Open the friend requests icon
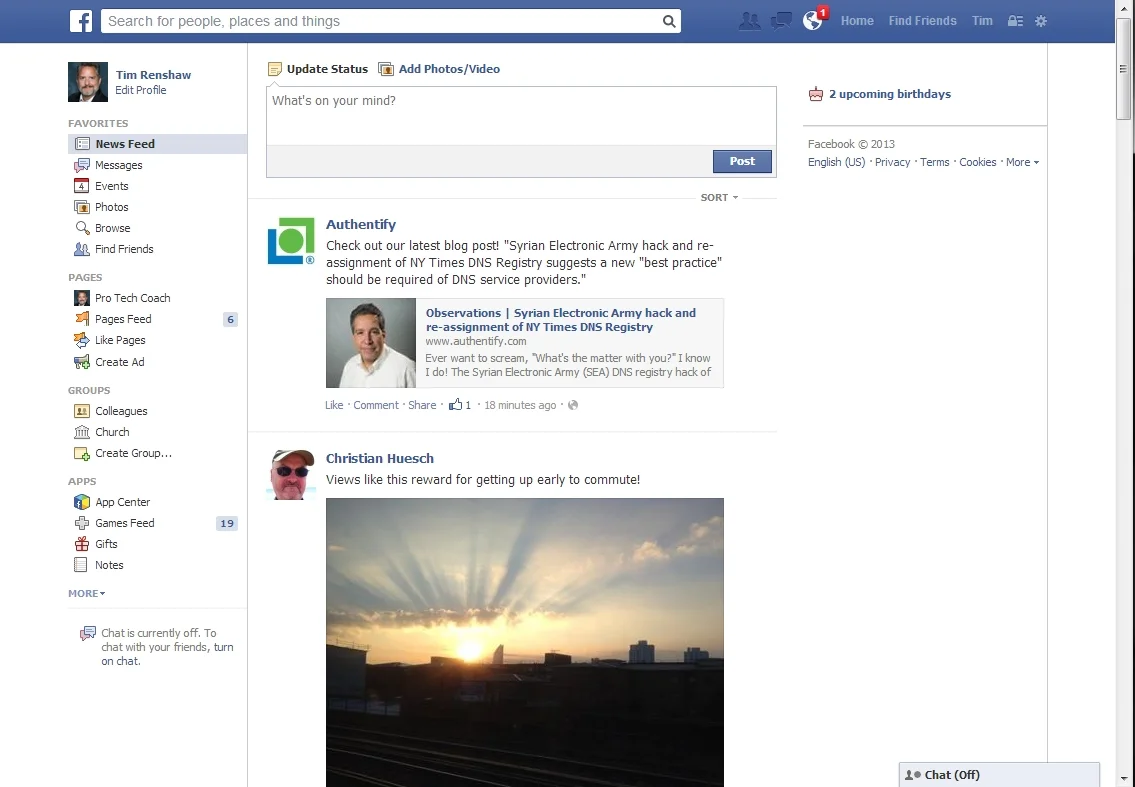This screenshot has height=787, width=1135. tap(749, 21)
